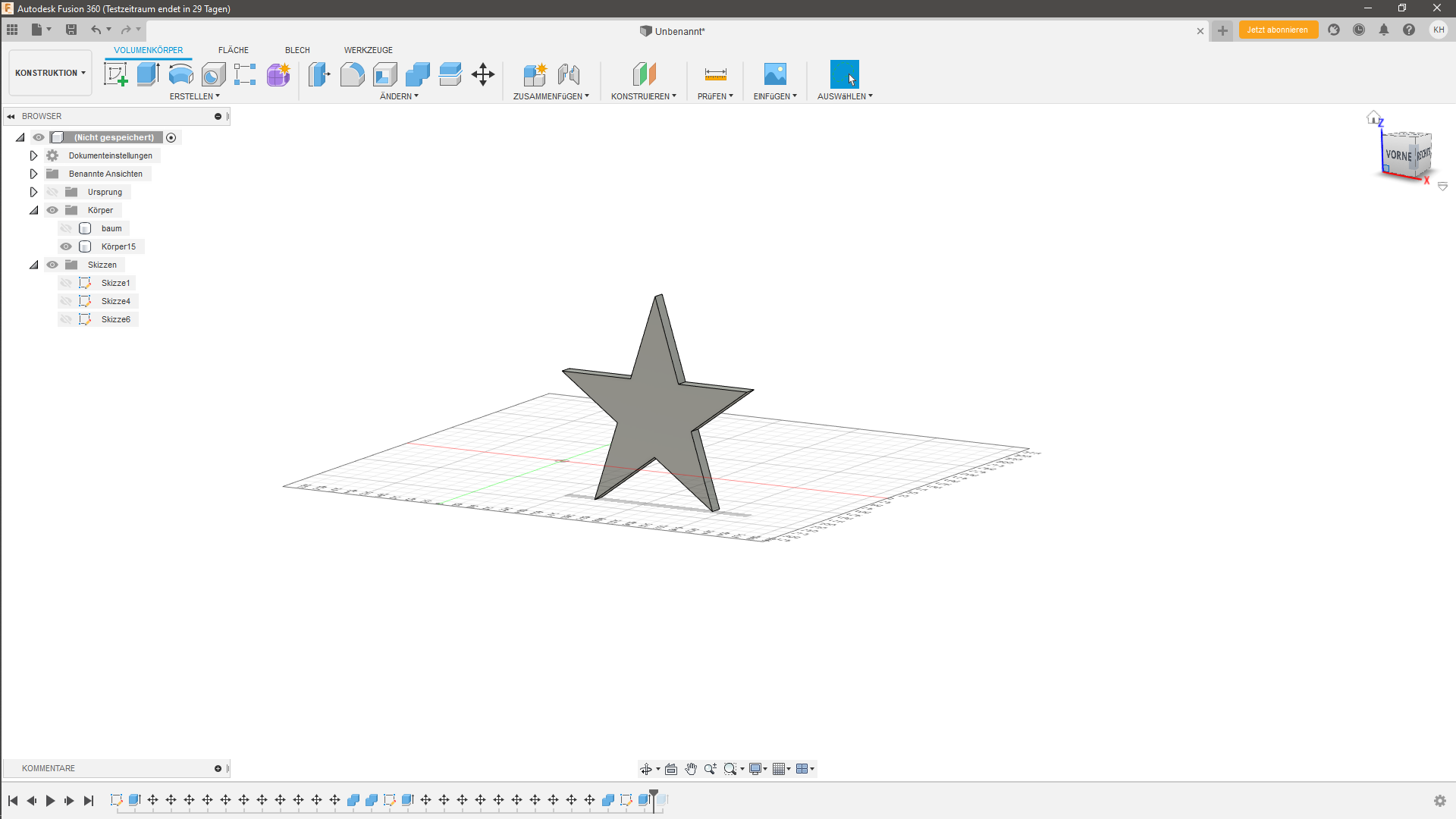This screenshot has height=819, width=1456.
Task: Unhide sketch Skizze4
Action: click(x=66, y=300)
